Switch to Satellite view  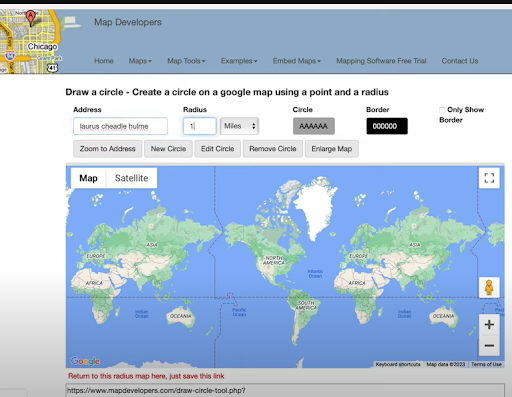tap(132, 178)
